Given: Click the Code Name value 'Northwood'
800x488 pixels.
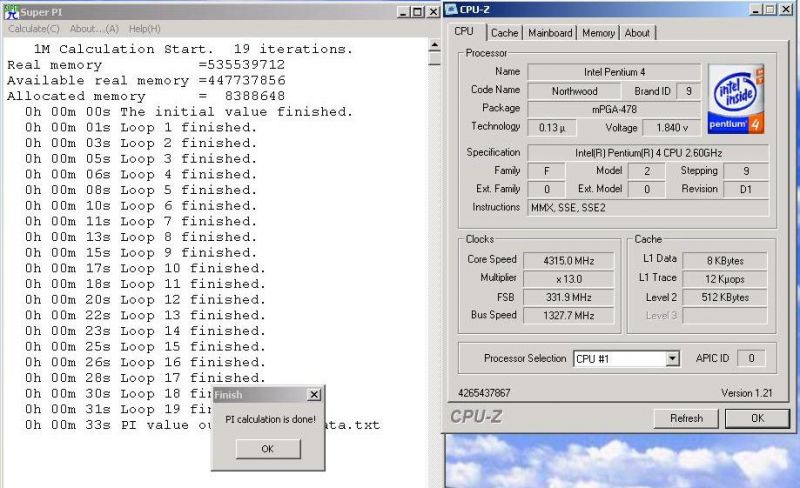Looking at the screenshot, I should pos(574,91).
